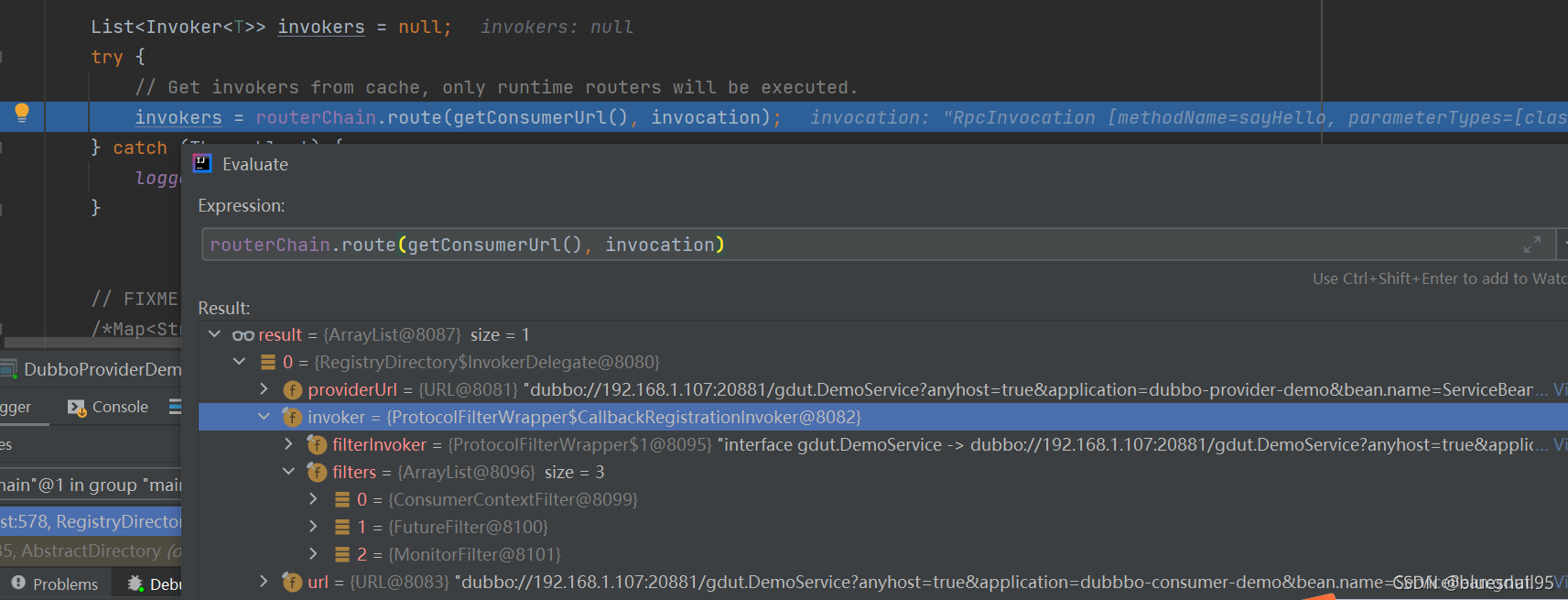Click the Problems warning icon
The width and height of the screenshot is (1568, 600).
pos(18,583)
